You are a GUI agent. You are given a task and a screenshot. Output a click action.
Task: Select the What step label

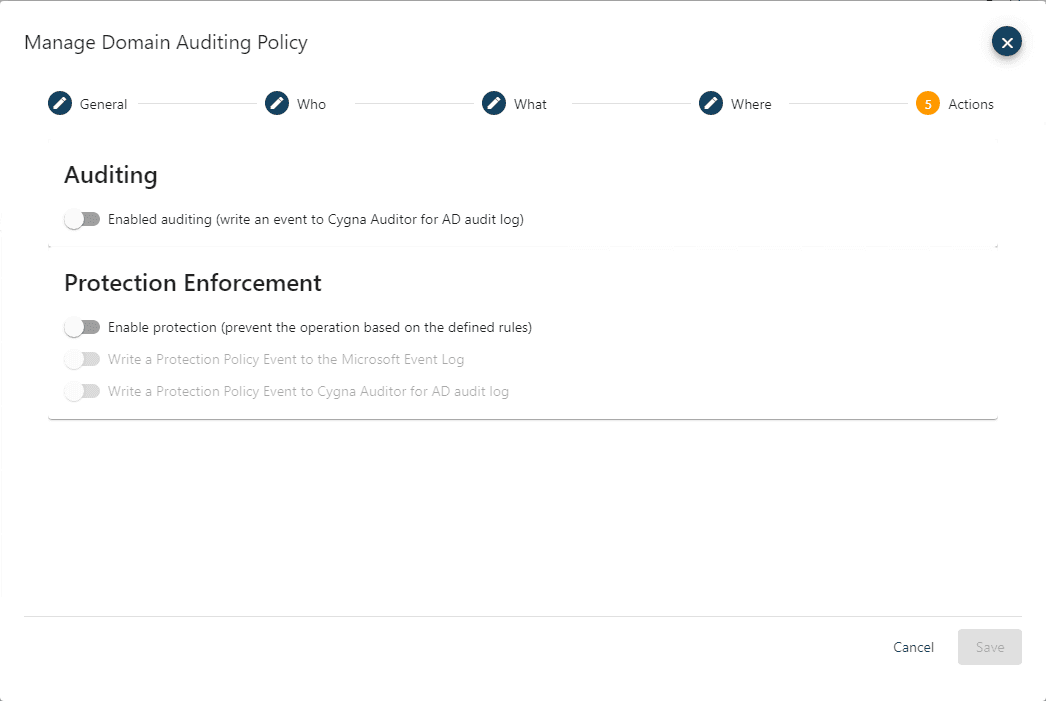point(530,103)
